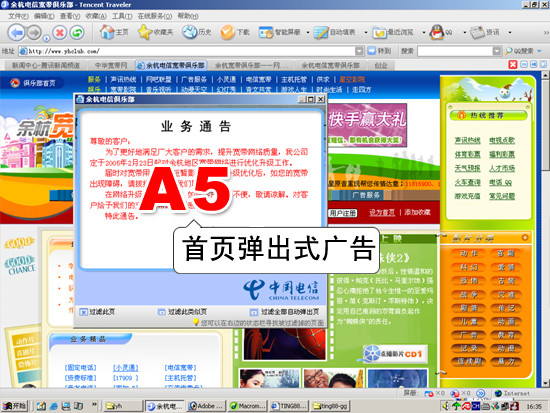Click 过滤全部自动弹出页 in popup
Viewport: 550px width, 413px height.
coord(284,312)
